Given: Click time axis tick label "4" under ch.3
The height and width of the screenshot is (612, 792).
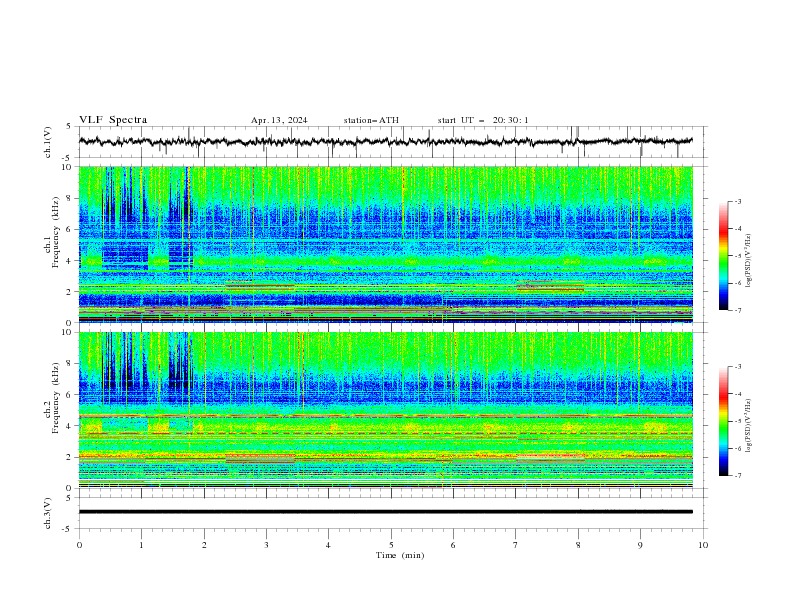Looking at the screenshot, I should click(328, 545).
